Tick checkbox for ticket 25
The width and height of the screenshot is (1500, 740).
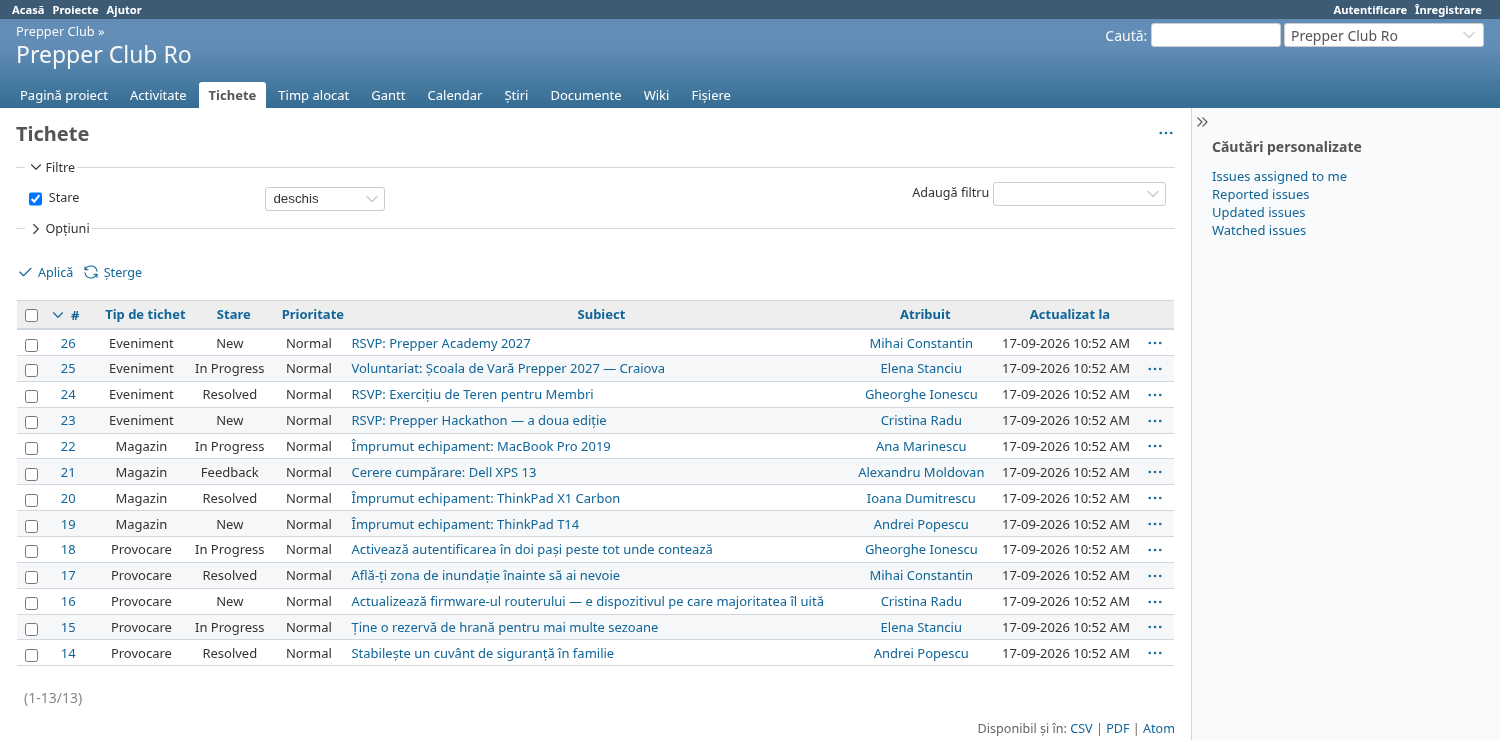32,371
